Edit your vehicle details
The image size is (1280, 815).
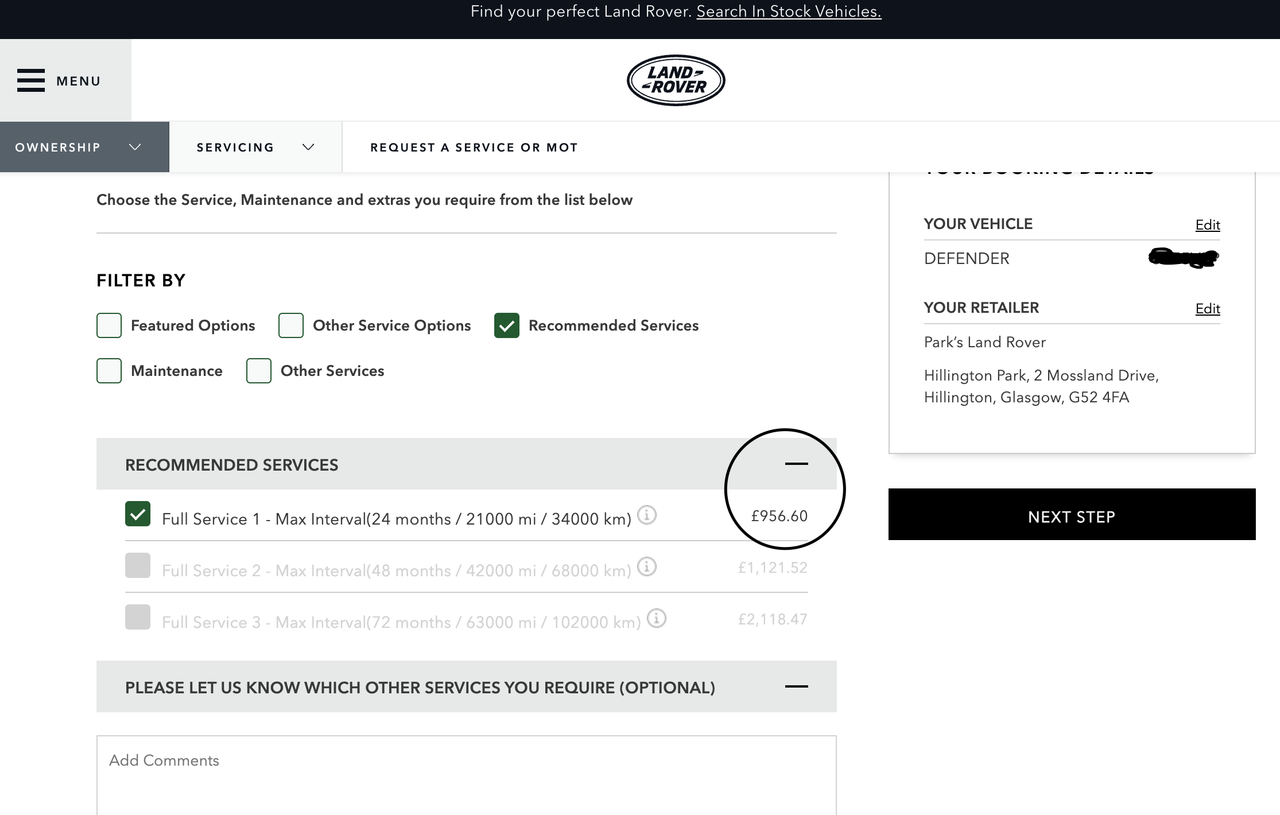1208,225
